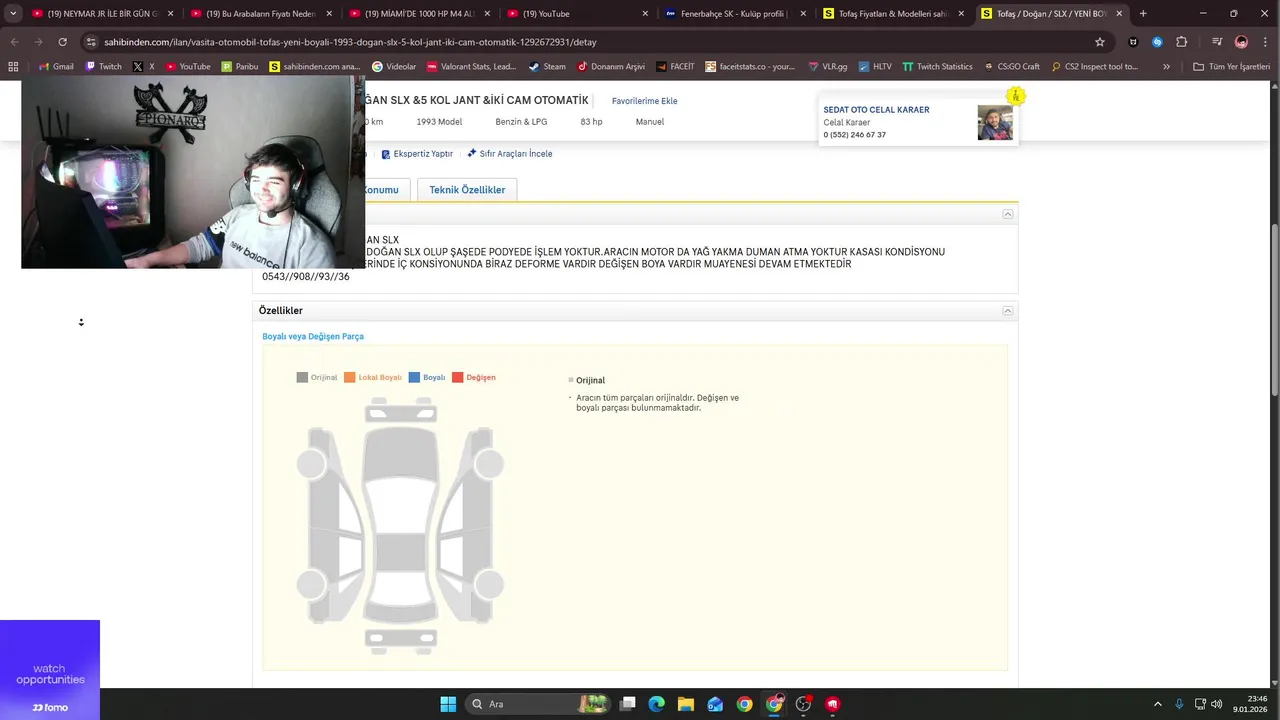1280x720 pixels.
Task: Open the CS:GO Craft bookmark
Action: 1012,66
